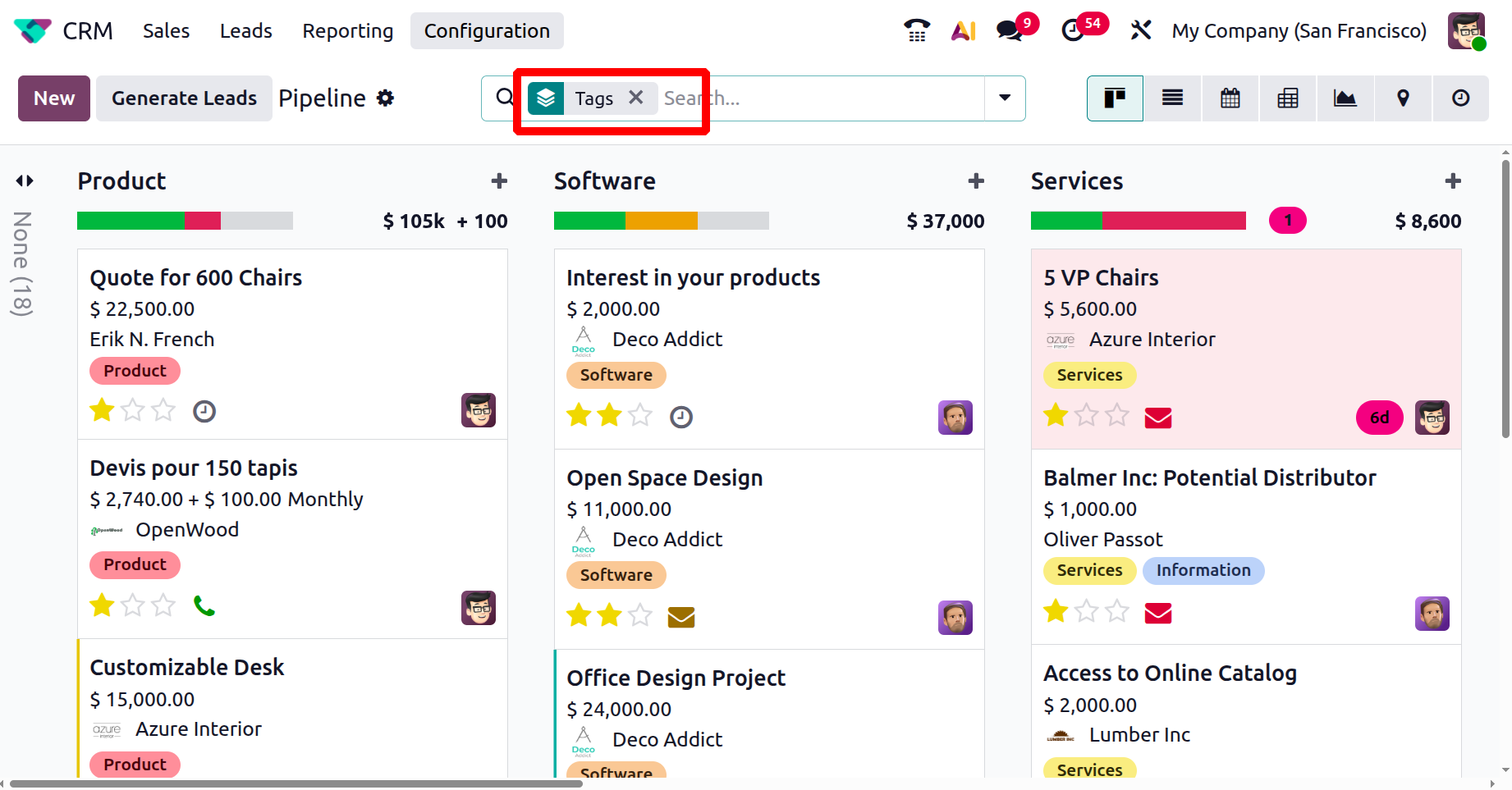
Task: Open the discuss messages icon
Action: point(1009,30)
